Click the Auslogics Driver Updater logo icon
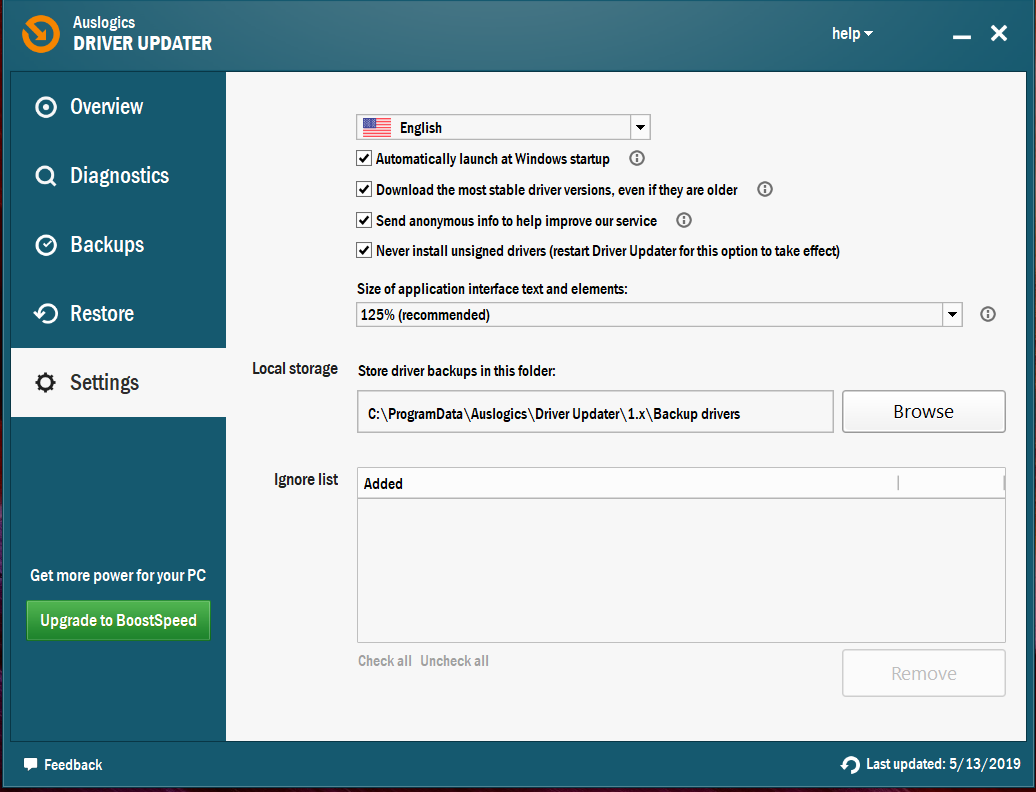This screenshot has height=792, width=1036. tap(40, 33)
